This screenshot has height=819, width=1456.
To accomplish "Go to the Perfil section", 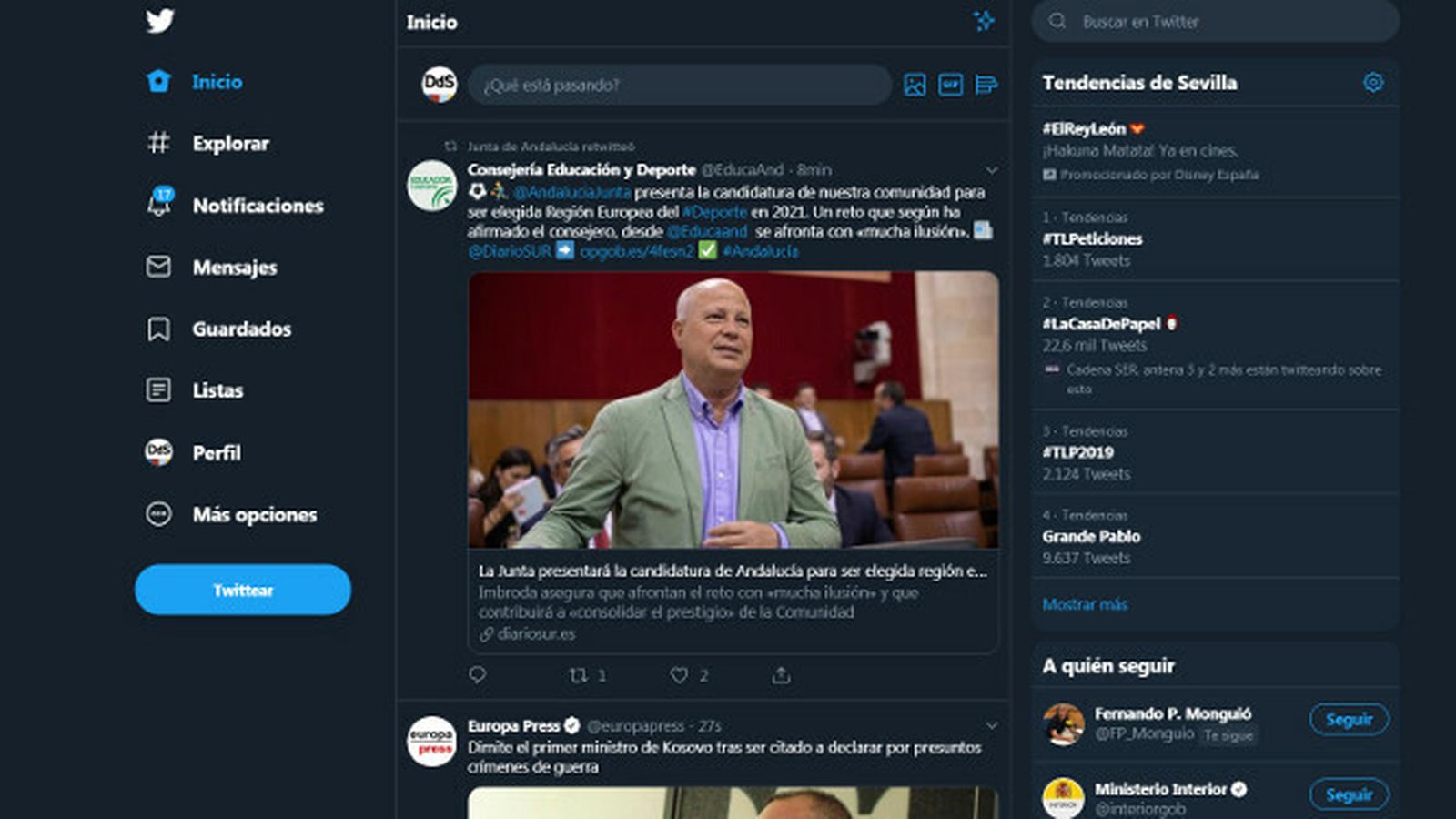I will (x=158, y=452).
